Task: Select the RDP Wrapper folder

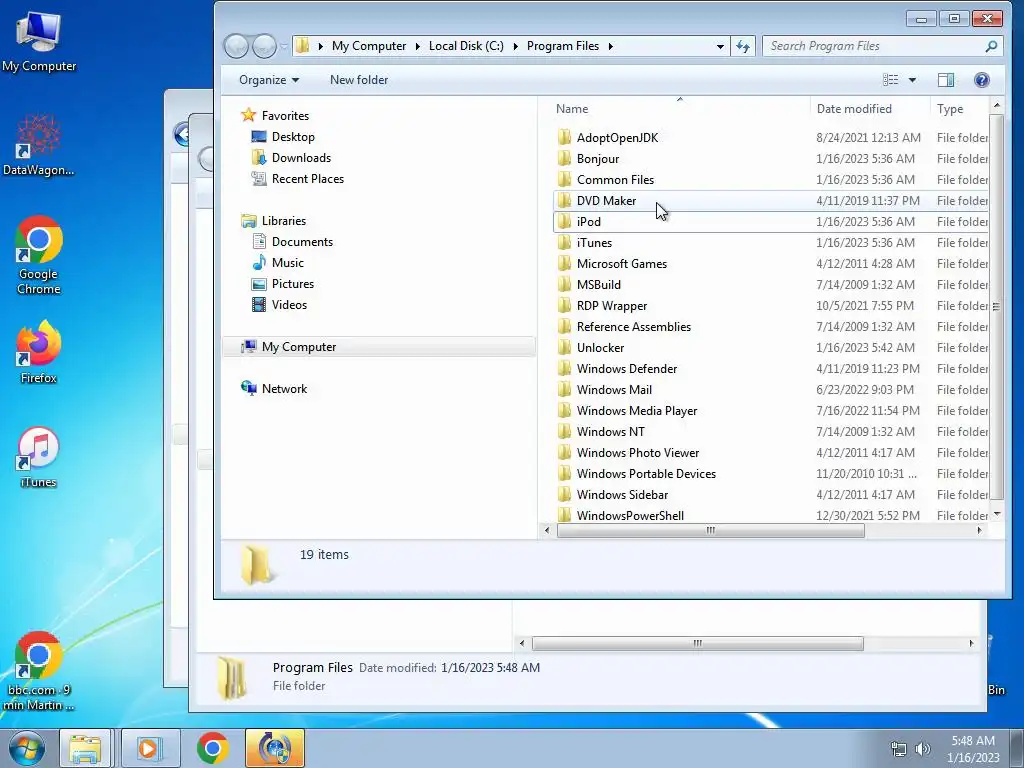Action: [612, 306]
